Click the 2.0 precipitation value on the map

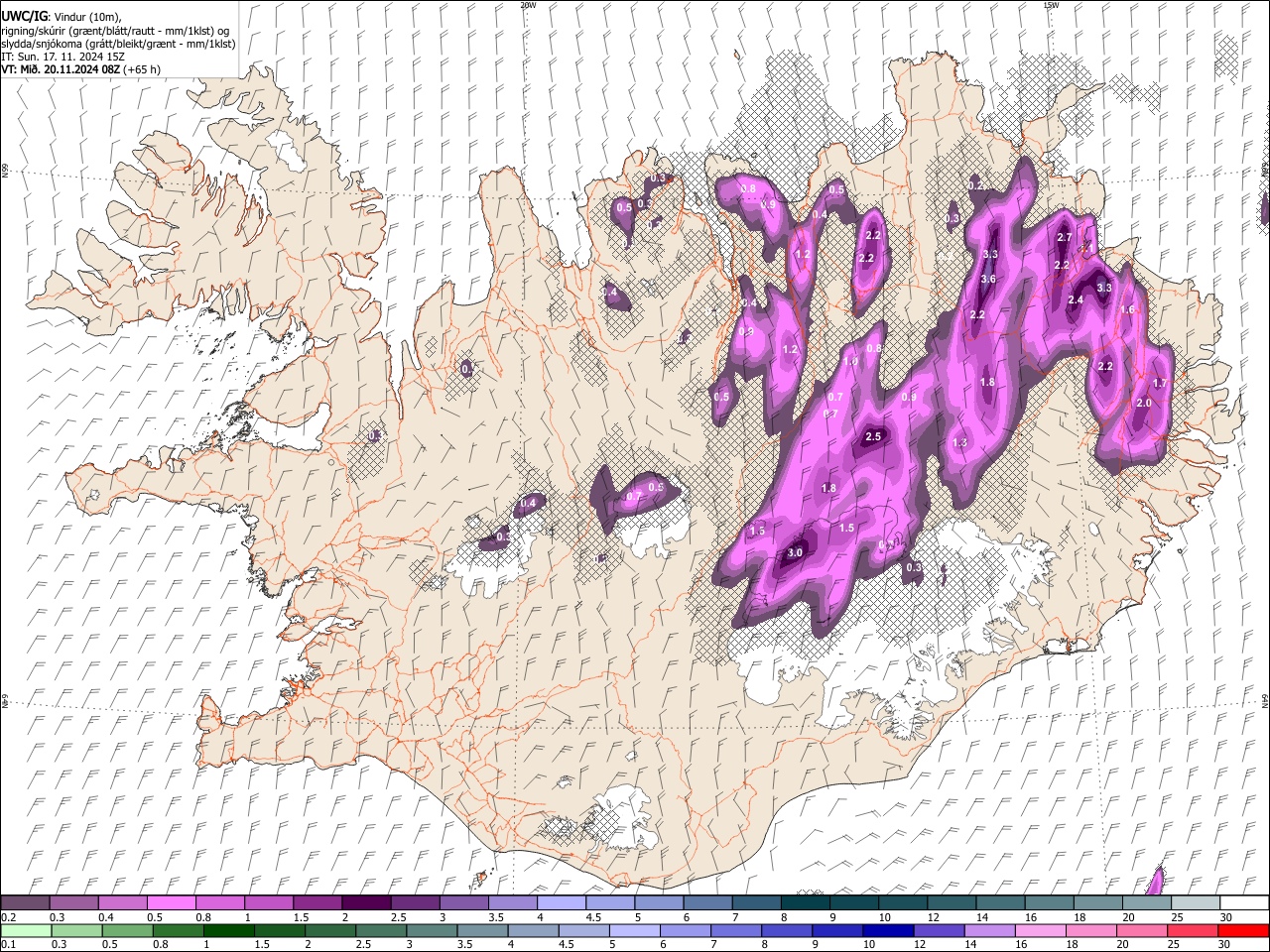[x=1143, y=403]
